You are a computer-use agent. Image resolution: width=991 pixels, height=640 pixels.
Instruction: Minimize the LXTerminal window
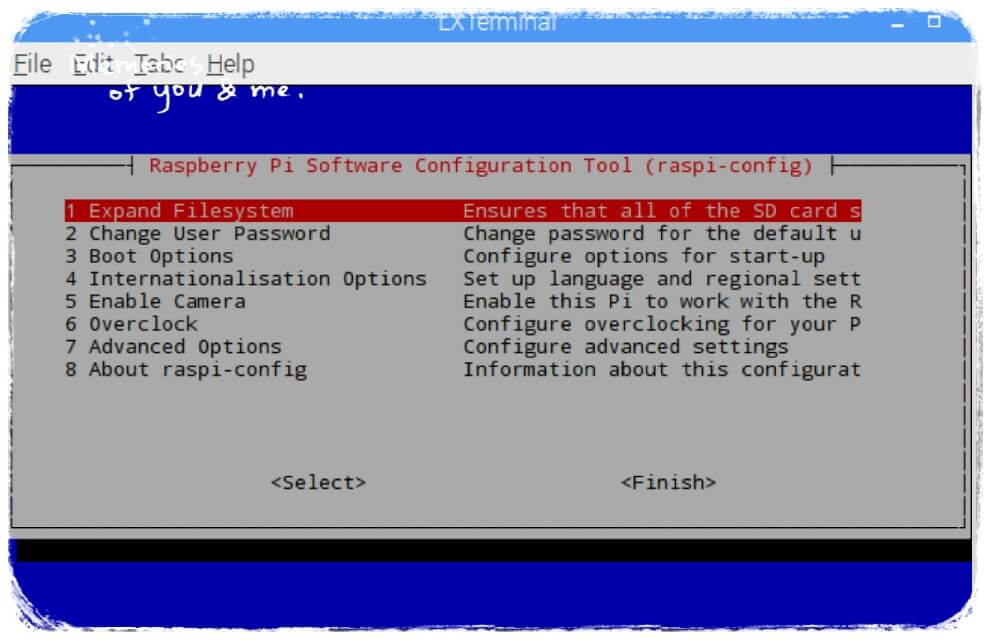click(897, 24)
